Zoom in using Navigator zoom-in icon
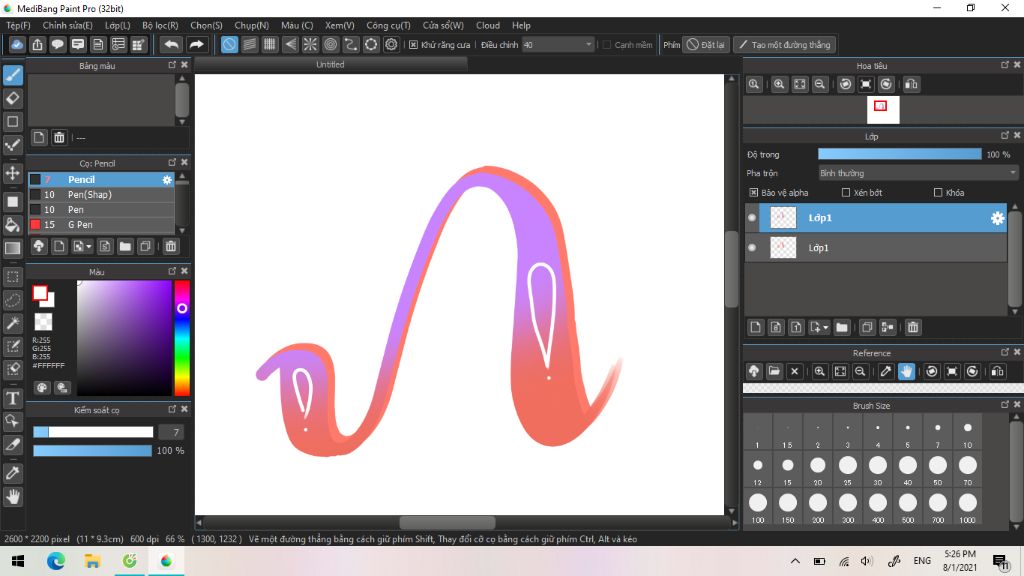The height and width of the screenshot is (576, 1024). coord(779,84)
